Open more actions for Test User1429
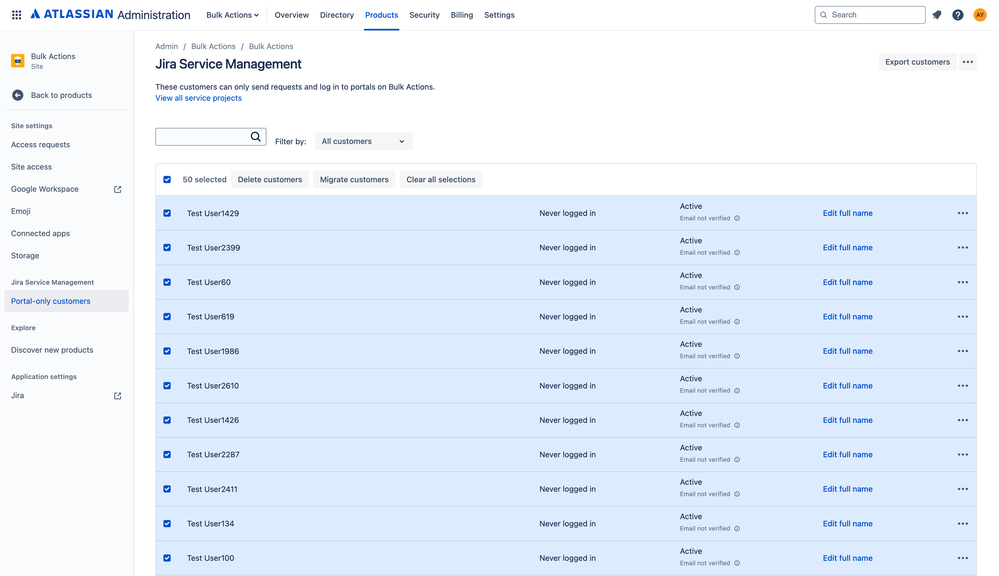999x576 pixels. [x=963, y=213]
